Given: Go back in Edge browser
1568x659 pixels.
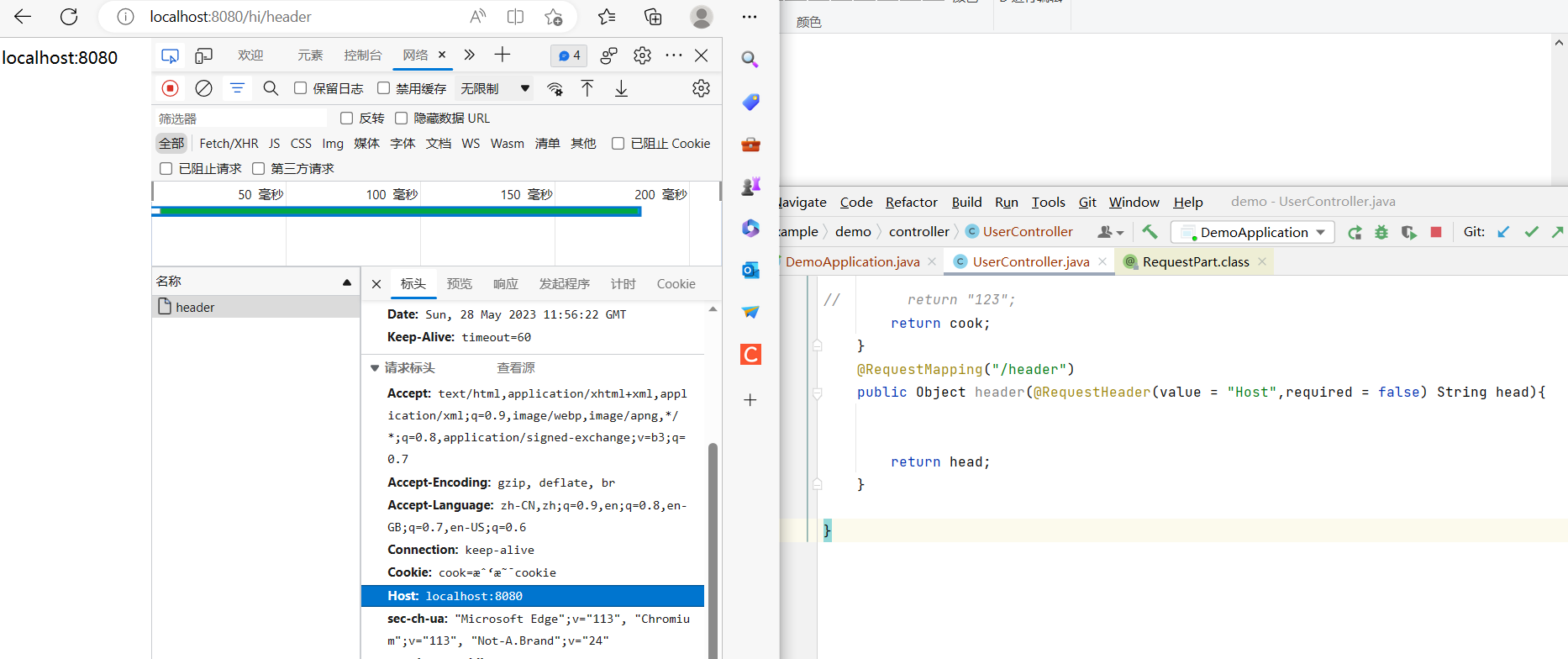Looking at the screenshot, I should pos(23,16).
